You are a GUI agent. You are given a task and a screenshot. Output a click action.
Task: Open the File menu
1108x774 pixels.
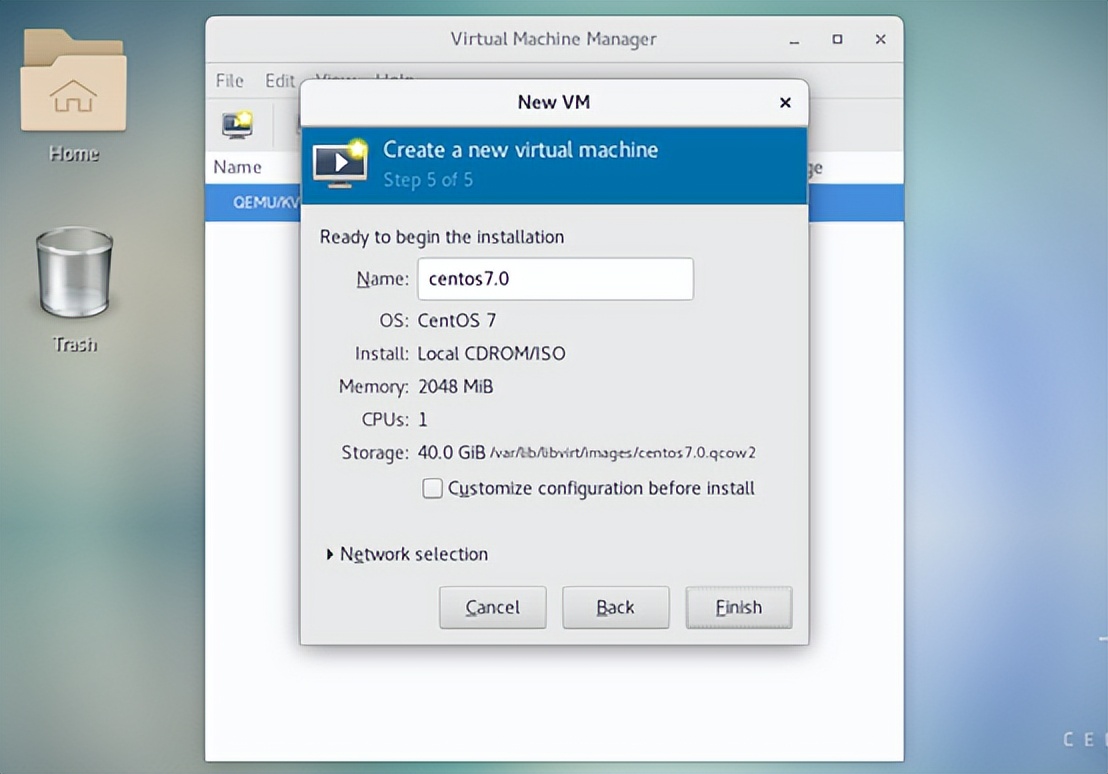click(x=229, y=81)
